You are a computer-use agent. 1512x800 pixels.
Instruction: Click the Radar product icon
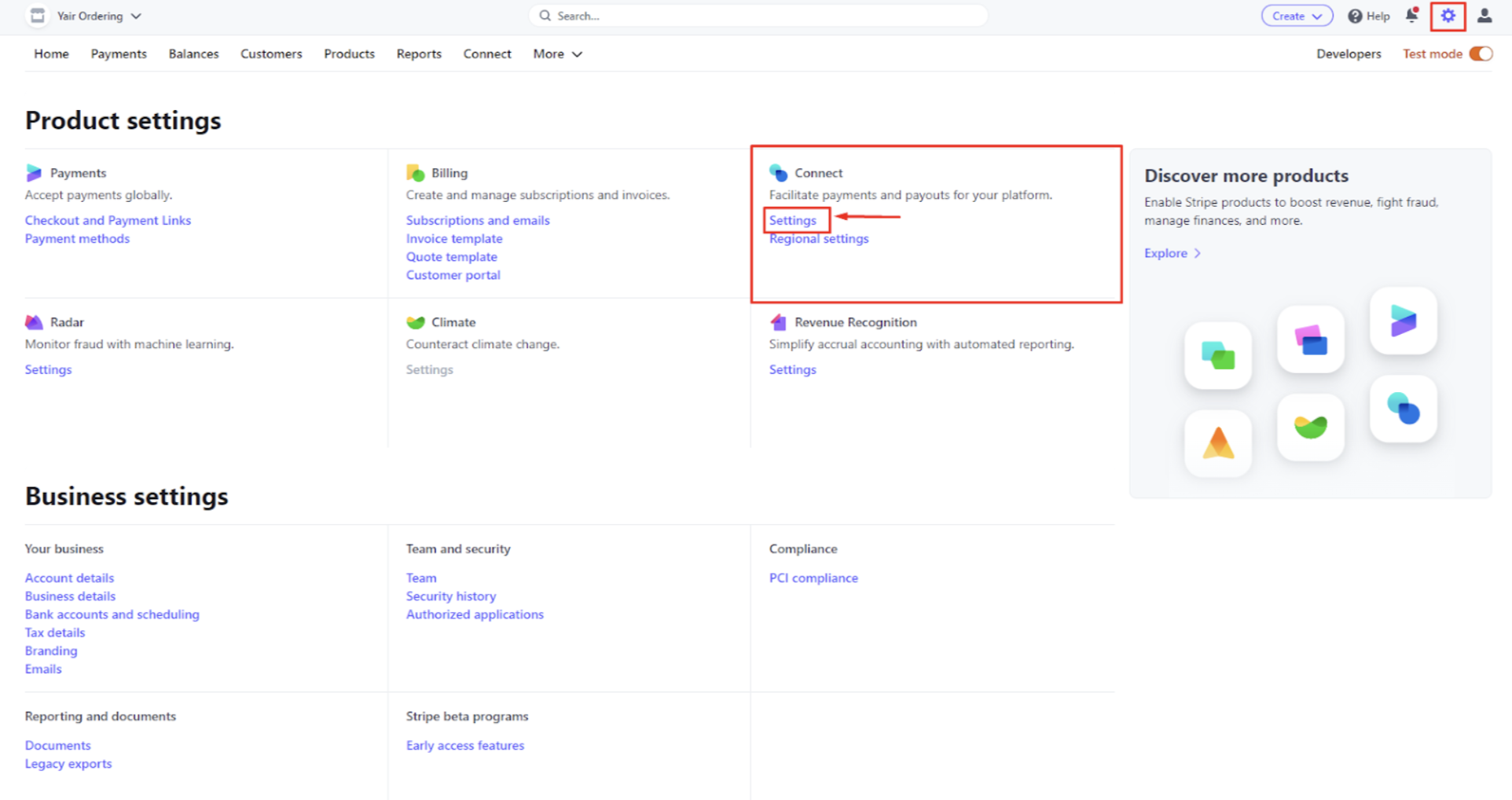(x=34, y=322)
